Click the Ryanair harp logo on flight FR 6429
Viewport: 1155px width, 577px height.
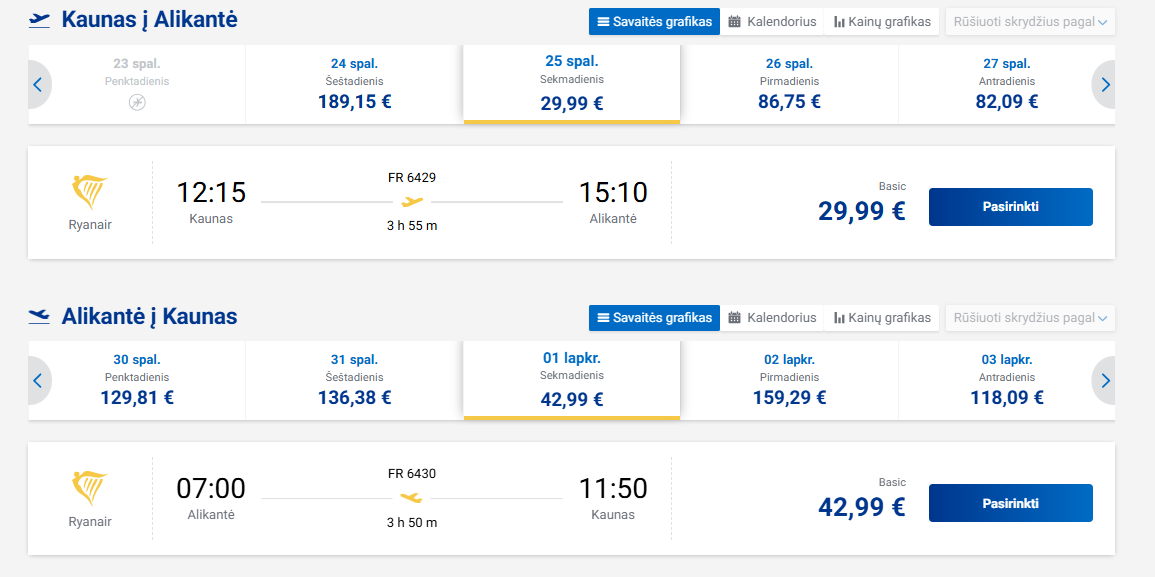pos(89,193)
